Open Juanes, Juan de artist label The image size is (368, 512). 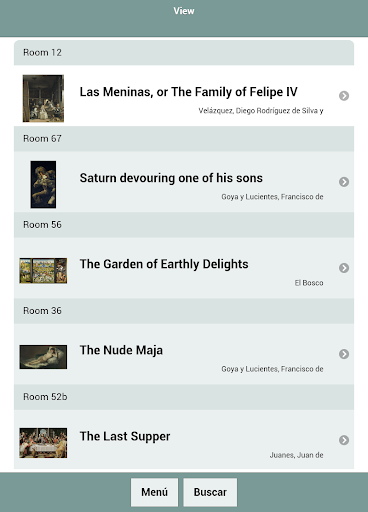coord(296,455)
